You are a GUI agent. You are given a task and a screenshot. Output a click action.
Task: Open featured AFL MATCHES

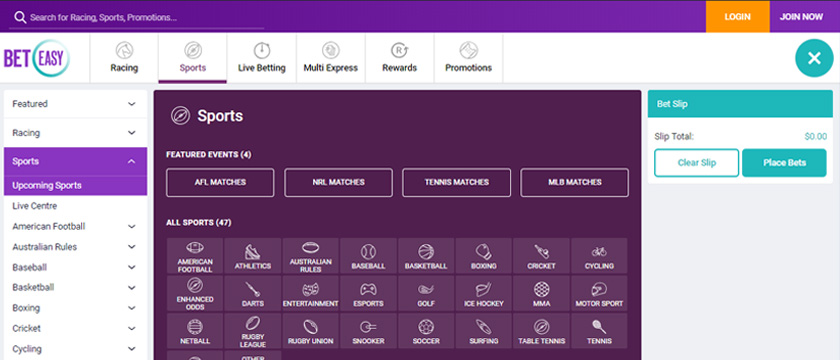[x=220, y=183]
